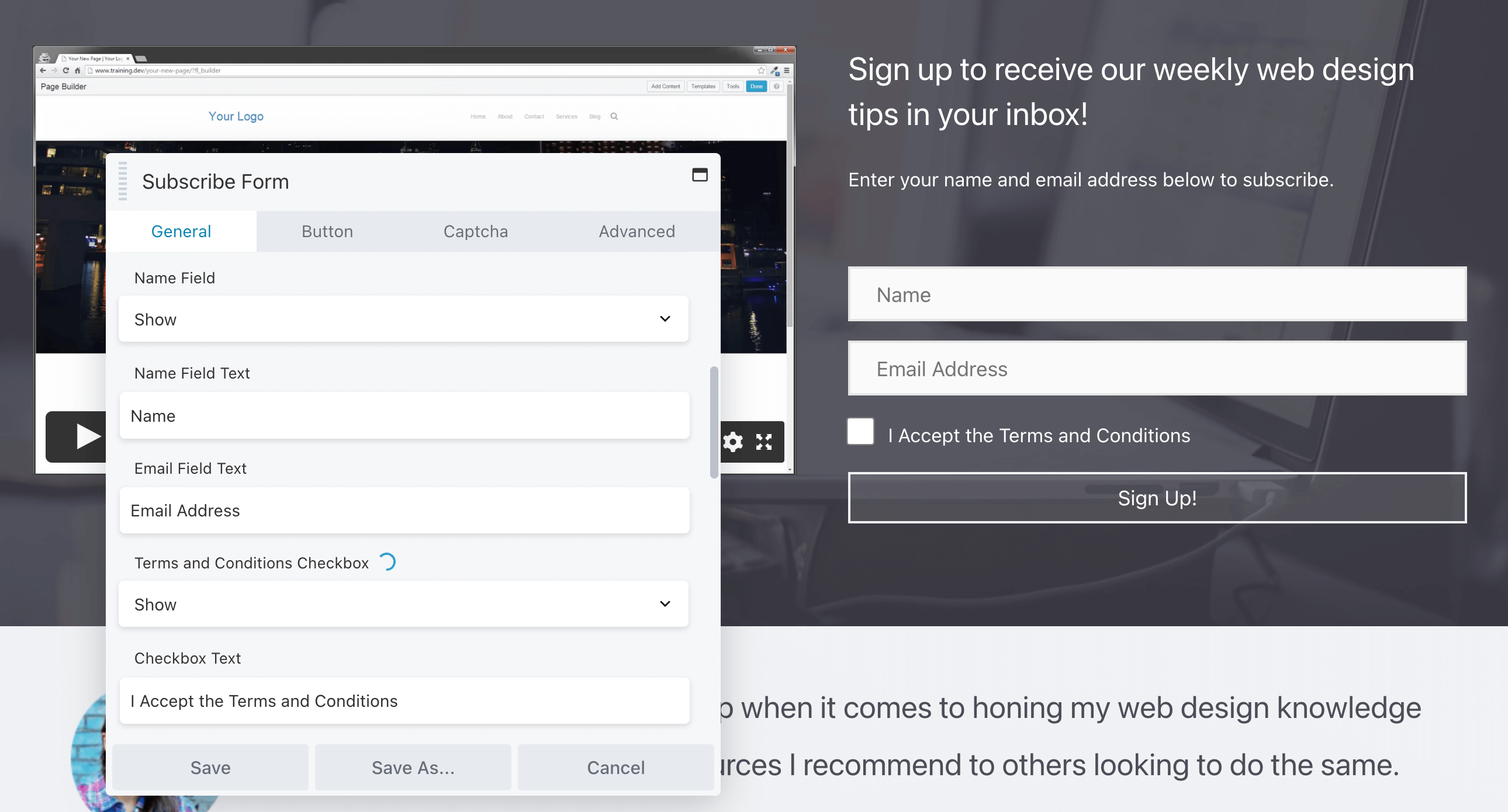Viewport: 1508px width, 812px height.
Task: Go to the Advanced tab
Action: [637, 232]
